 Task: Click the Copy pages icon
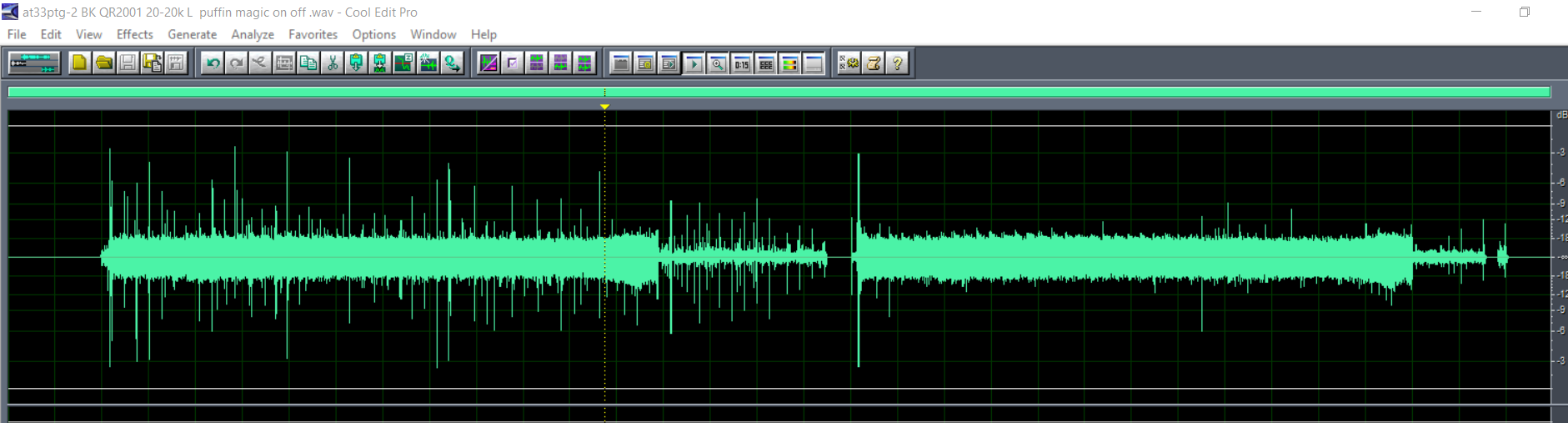tap(308, 63)
